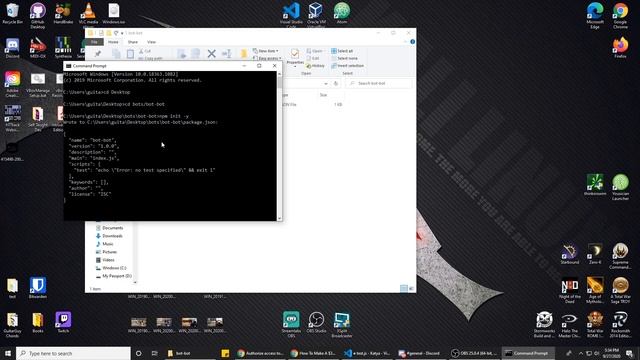Select My Passport (D:) drive in navigation pane
640x360 pixels.
coord(113,276)
